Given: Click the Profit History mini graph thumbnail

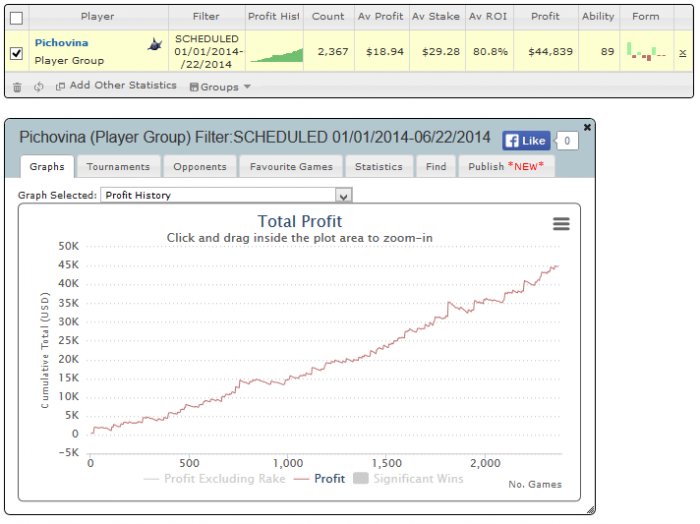Looking at the screenshot, I should pos(276,55).
